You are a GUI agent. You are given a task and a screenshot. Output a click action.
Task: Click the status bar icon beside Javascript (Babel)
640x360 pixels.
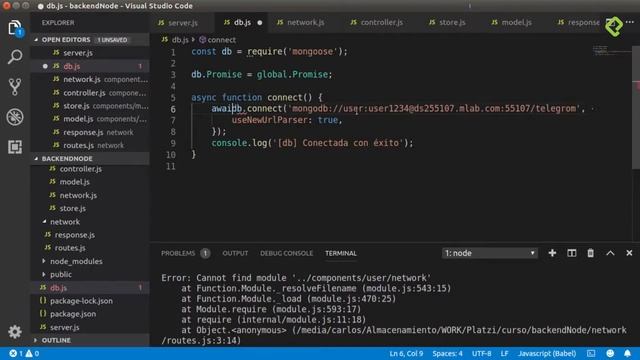(x=591, y=353)
